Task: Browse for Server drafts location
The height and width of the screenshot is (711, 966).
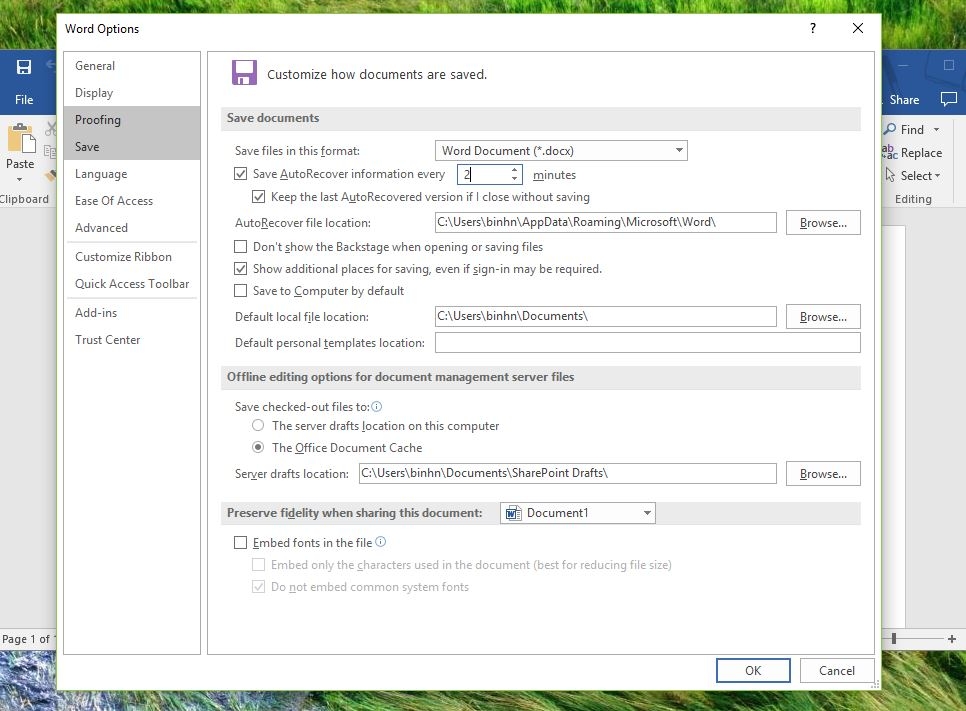Action: point(823,474)
